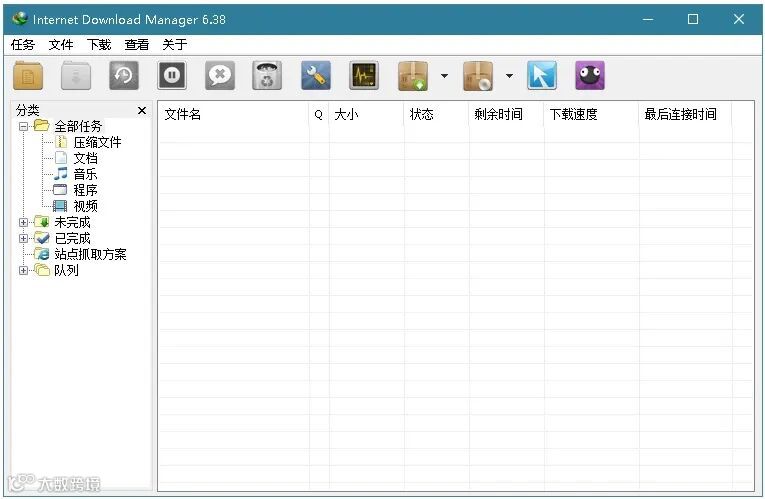Expand the 未完成 tree node

coord(23,222)
